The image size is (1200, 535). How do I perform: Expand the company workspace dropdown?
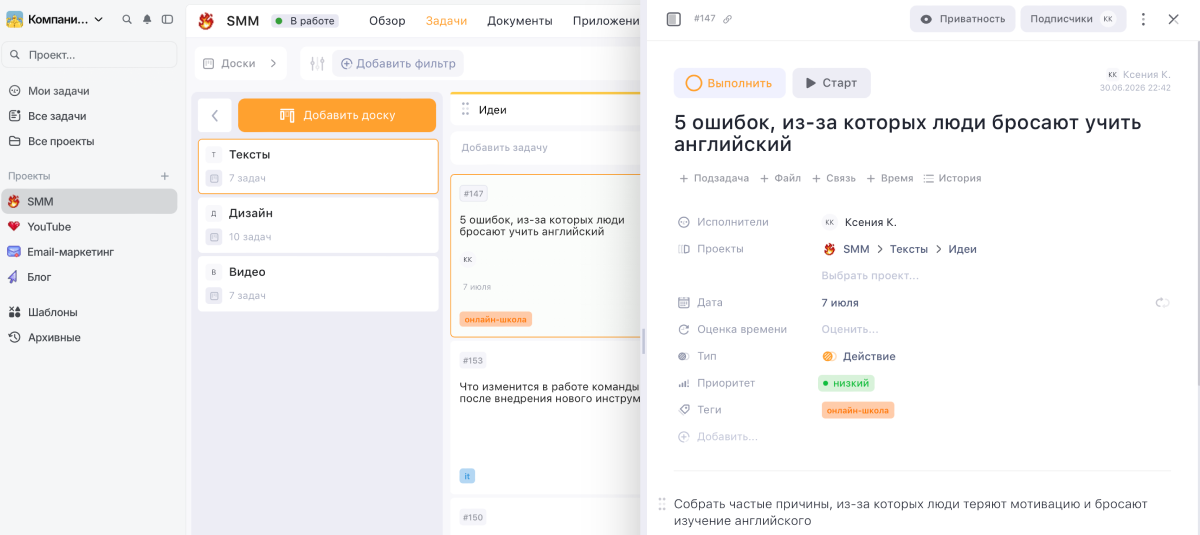[x=56, y=19]
